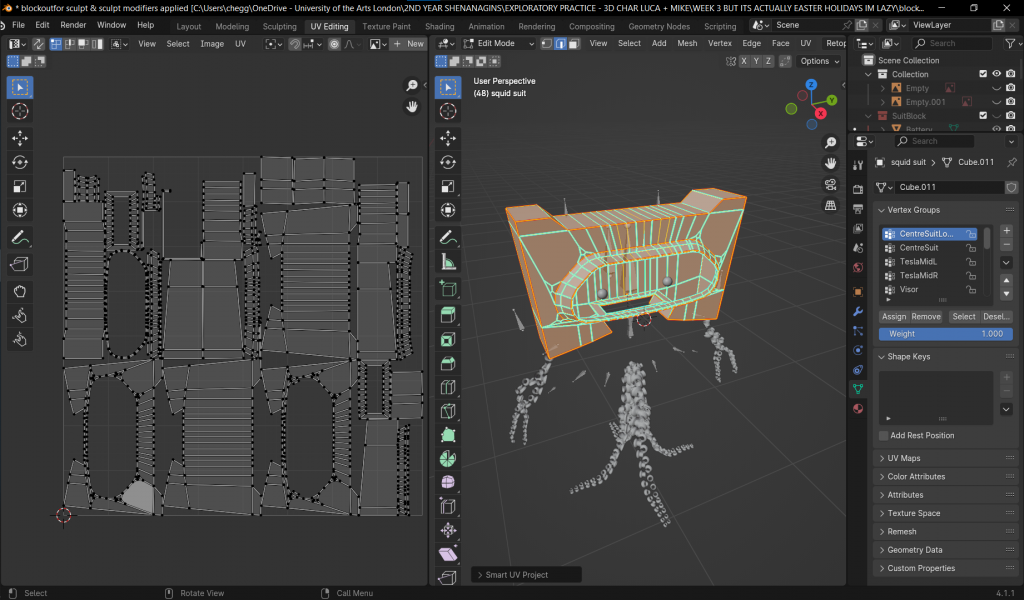Image resolution: width=1024 pixels, height=600 pixels.
Task: Switch viewport to orthographic grid view button
Action: 830,206
